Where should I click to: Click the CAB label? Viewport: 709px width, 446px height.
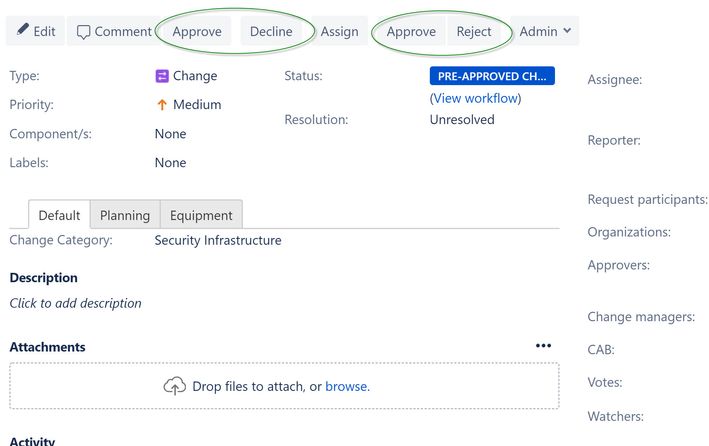601,350
